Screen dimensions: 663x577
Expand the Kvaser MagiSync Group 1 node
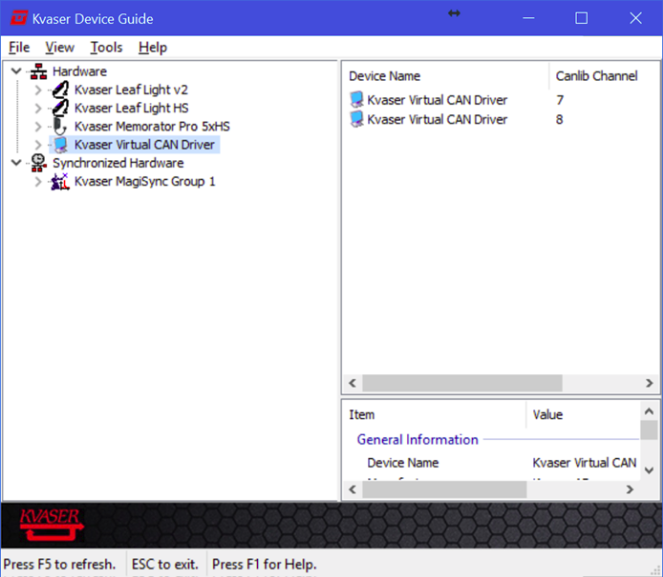(38, 182)
